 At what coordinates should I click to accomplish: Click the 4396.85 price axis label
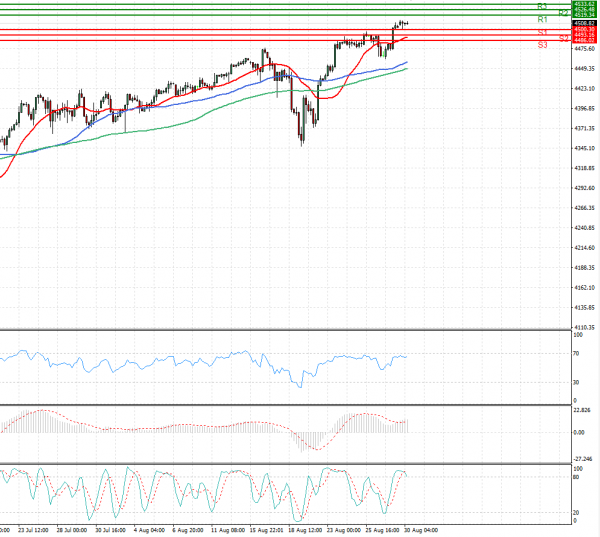[x=584, y=108]
